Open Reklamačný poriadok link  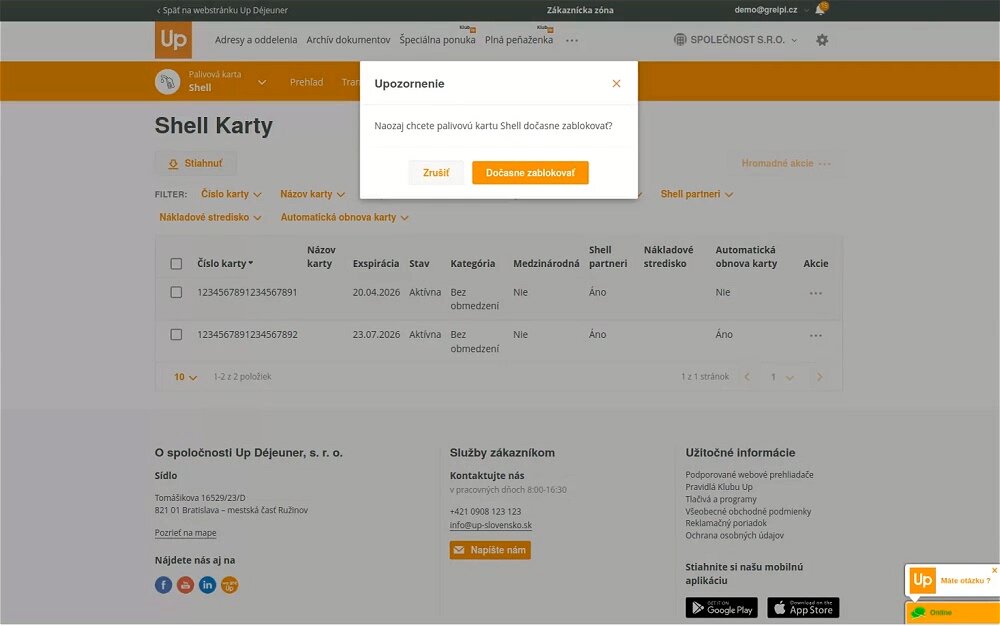click(x=726, y=523)
